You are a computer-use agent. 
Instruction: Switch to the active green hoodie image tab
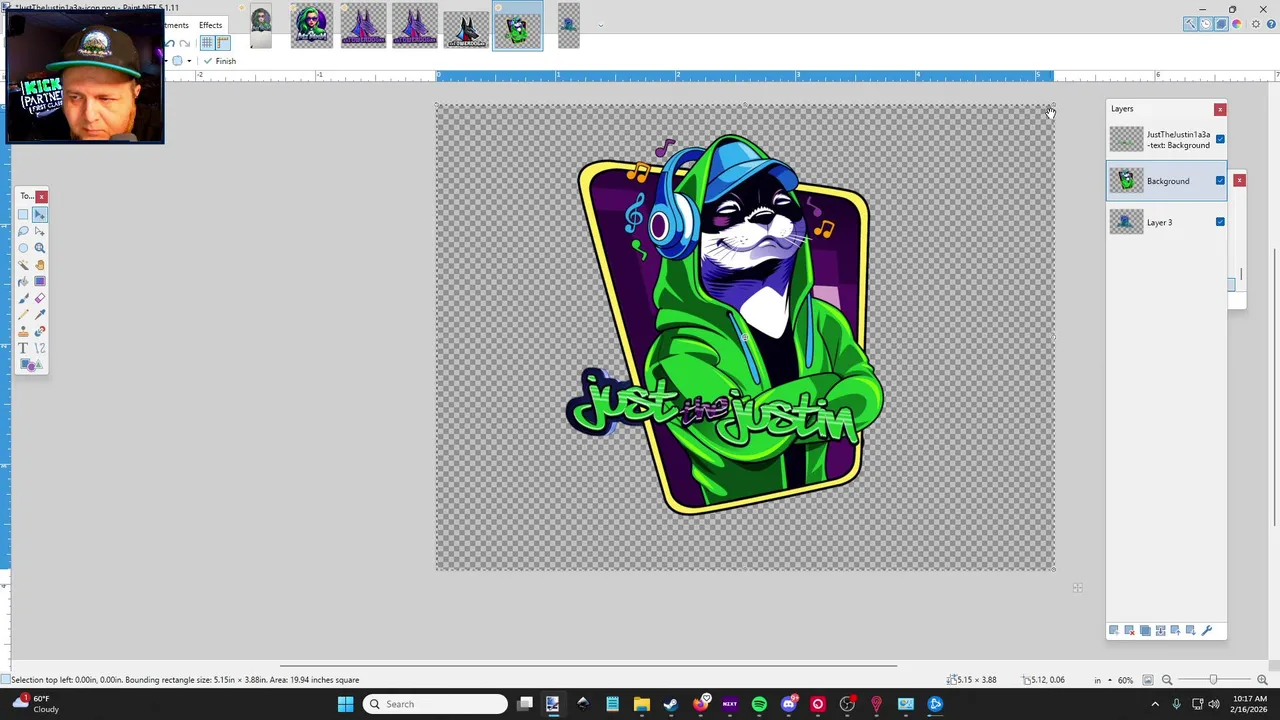(x=517, y=26)
